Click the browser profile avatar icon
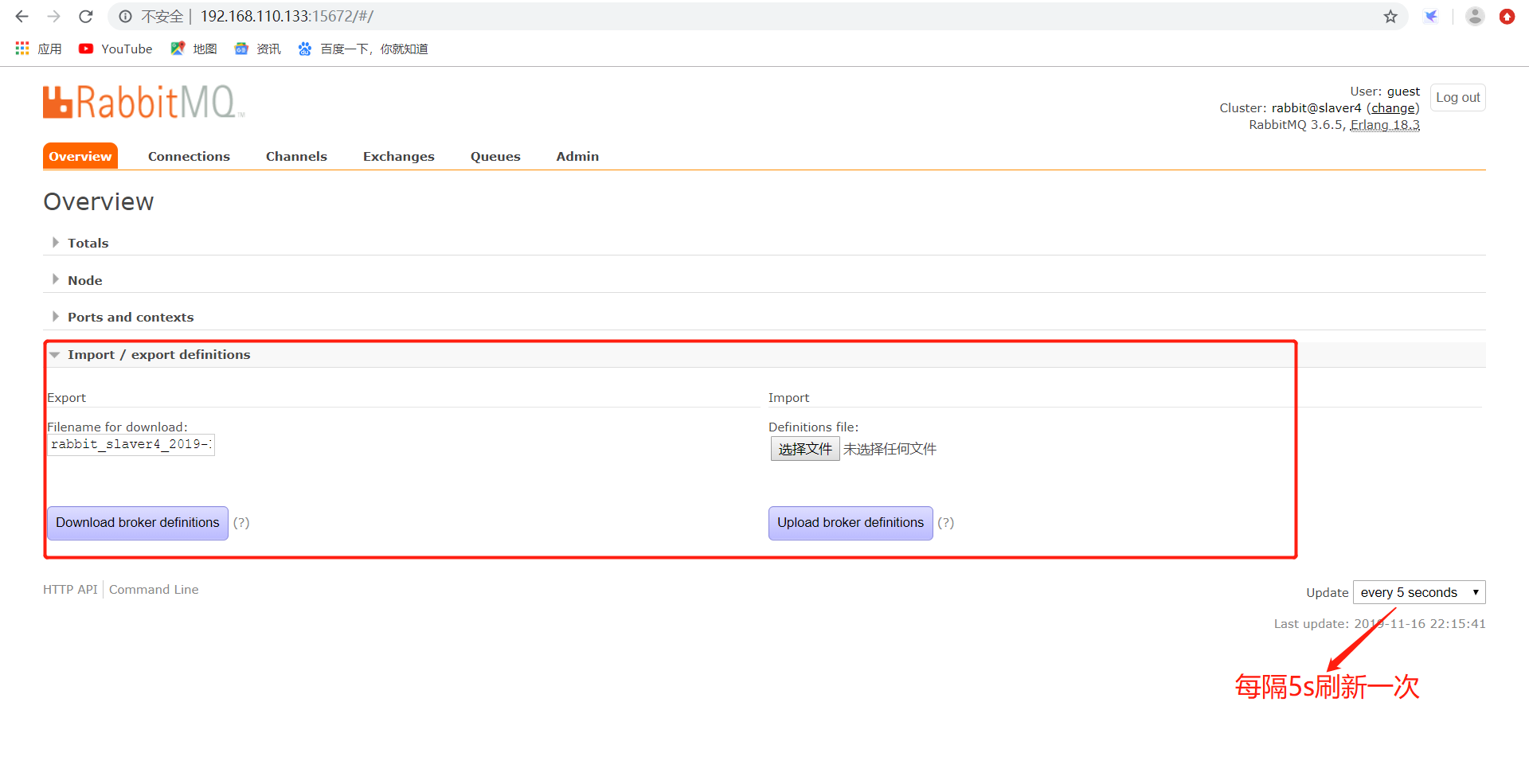1529x784 pixels. (x=1475, y=16)
